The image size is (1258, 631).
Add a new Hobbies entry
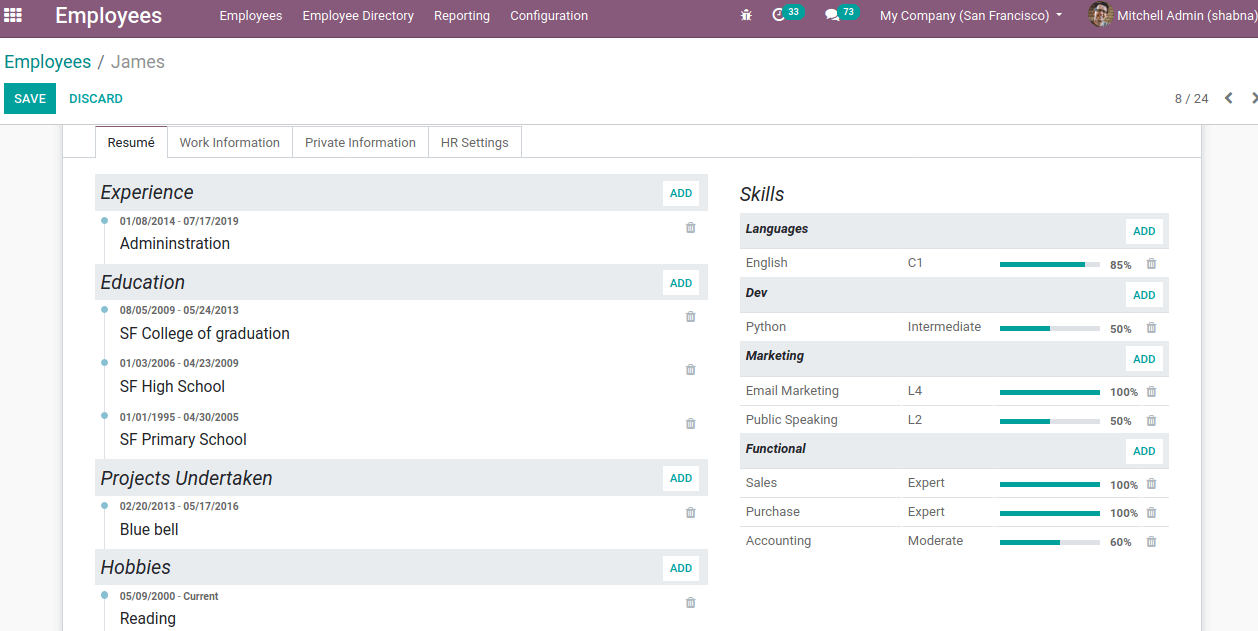click(x=681, y=568)
